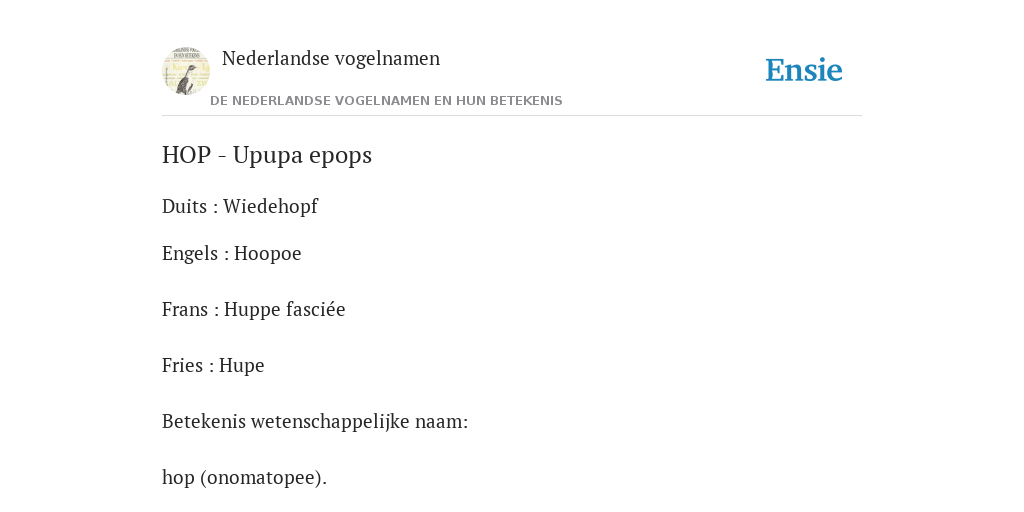Click the Engels : Hoopoe text
1024x512 pixels.
click(232, 253)
